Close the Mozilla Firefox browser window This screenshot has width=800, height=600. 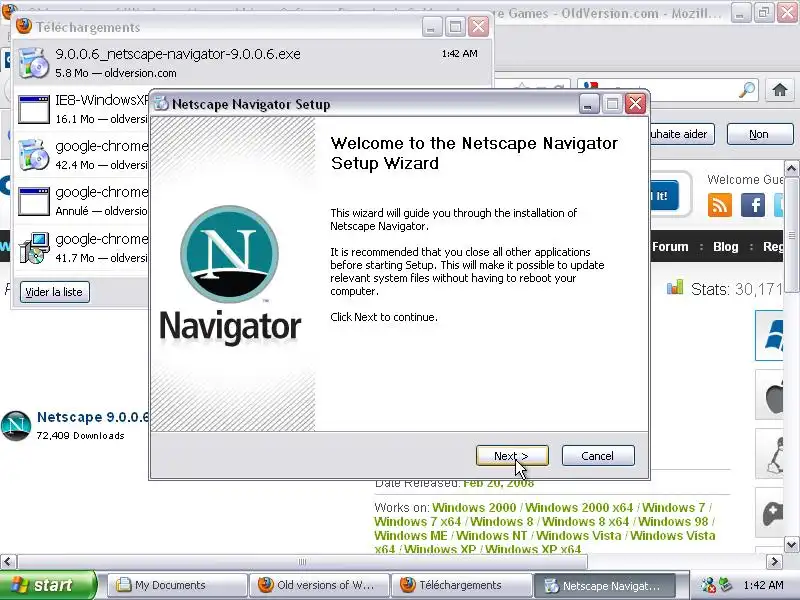pos(788,12)
